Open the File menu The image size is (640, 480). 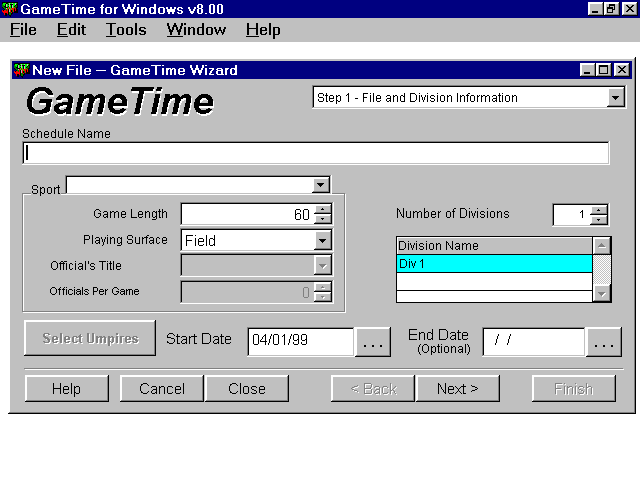click(23, 30)
